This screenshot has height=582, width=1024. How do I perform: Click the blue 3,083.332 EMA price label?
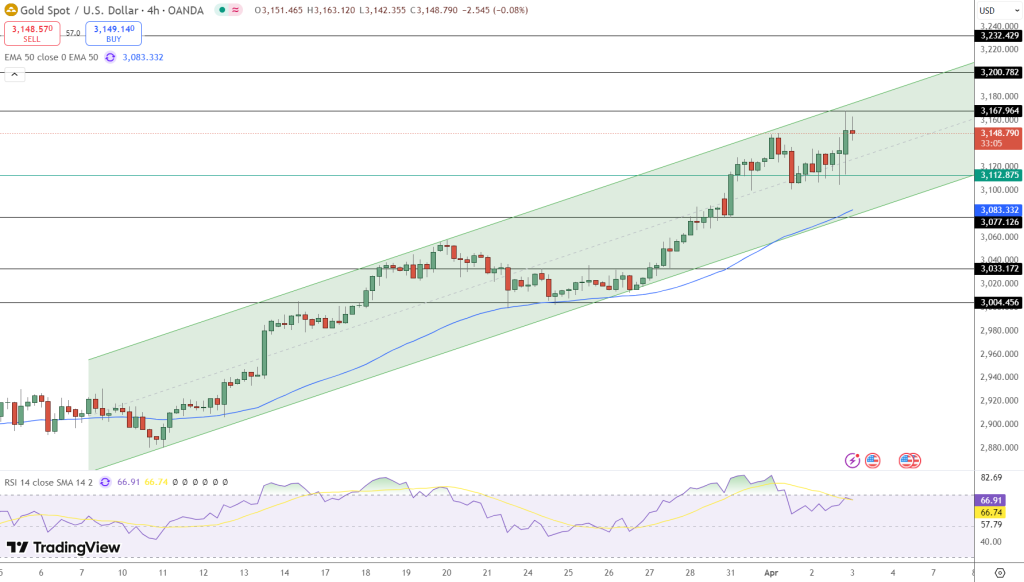point(999,210)
